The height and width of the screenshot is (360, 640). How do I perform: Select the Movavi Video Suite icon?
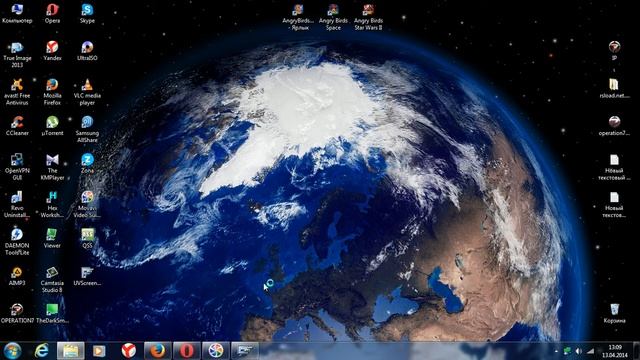pos(87,204)
